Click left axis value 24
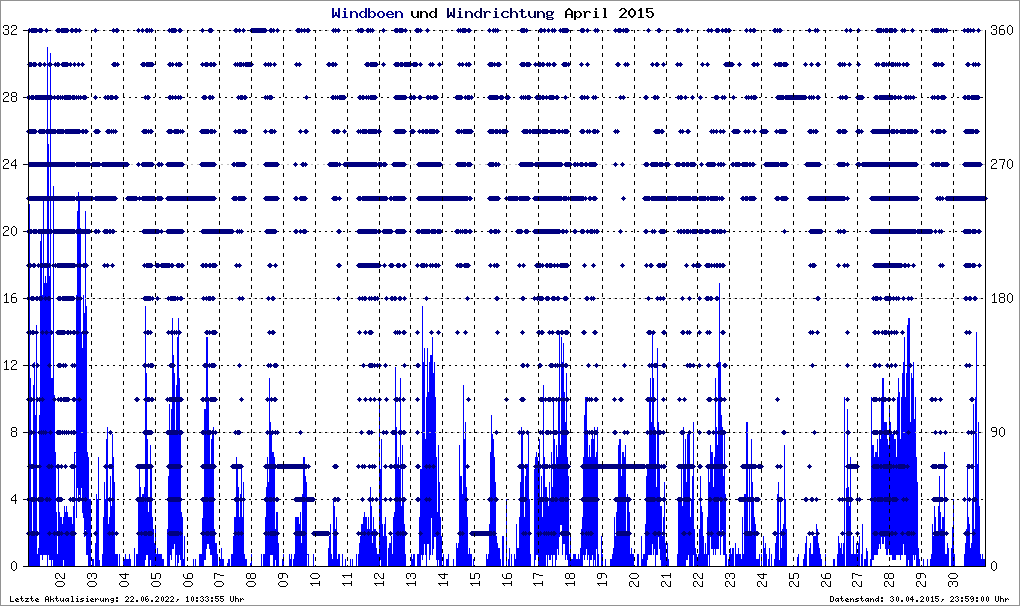The height and width of the screenshot is (606, 1020). coord(10,164)
